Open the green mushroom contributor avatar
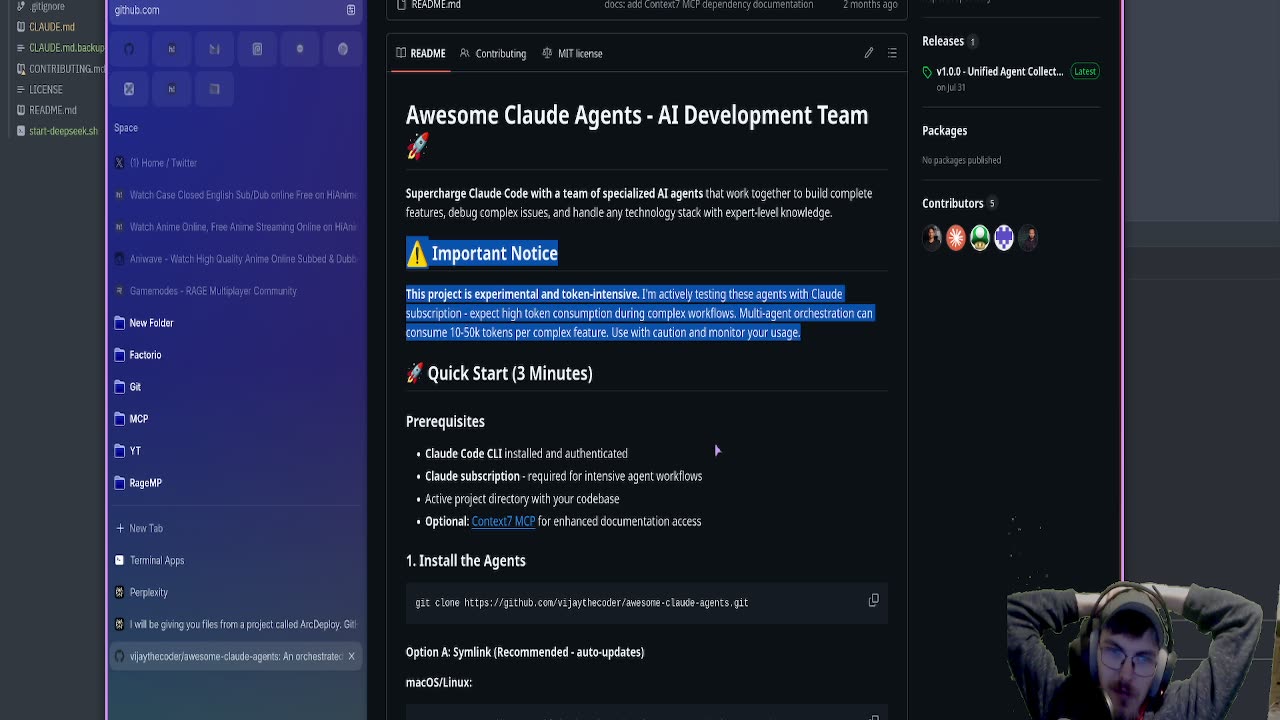Screen dimensions: 1280x720 pyautogui.click(x=980, y=237)
